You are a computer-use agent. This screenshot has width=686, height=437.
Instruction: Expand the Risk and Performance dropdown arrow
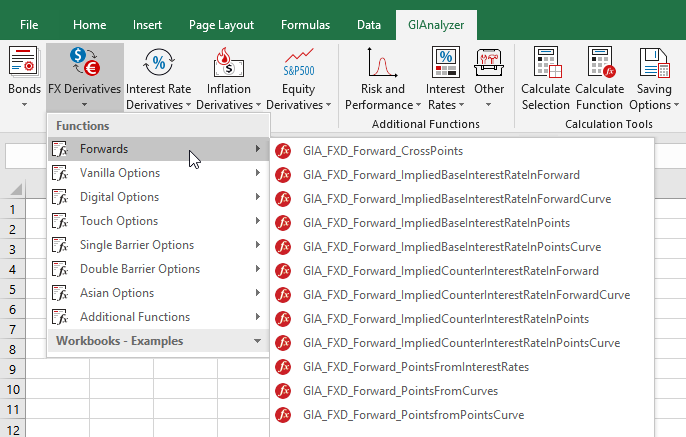(418, 105)
